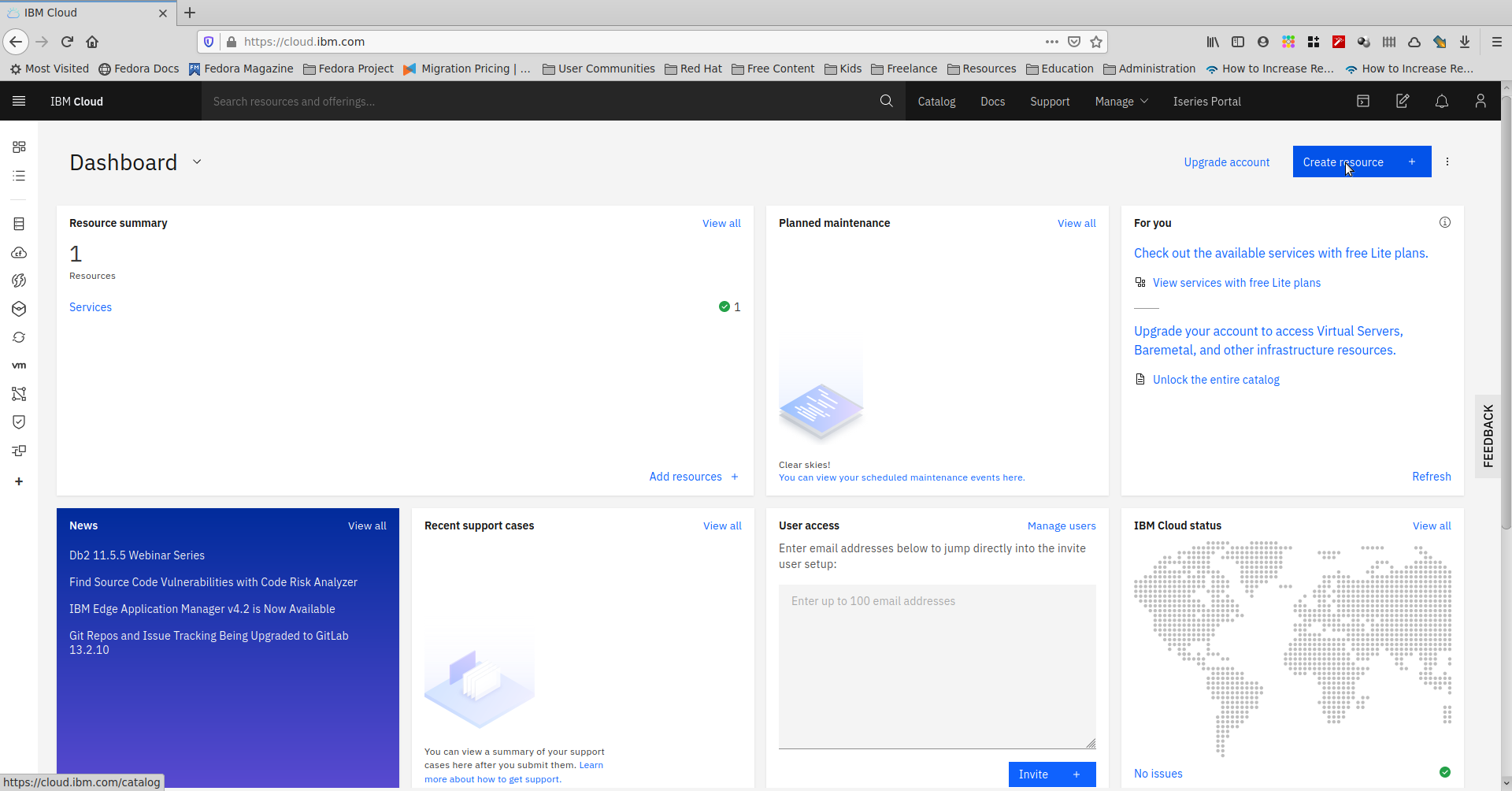The image size is (1512, 791).
Task: Open the Catalog menu item
Action: point(936,101)
